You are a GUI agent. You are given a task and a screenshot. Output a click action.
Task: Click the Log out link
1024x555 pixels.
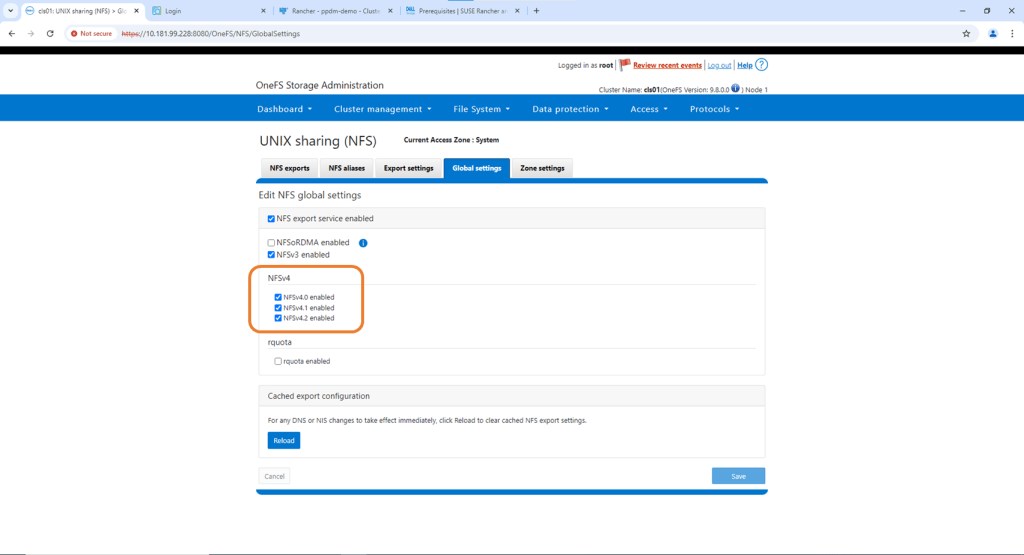pyautogui.click(x=718, y=66)
